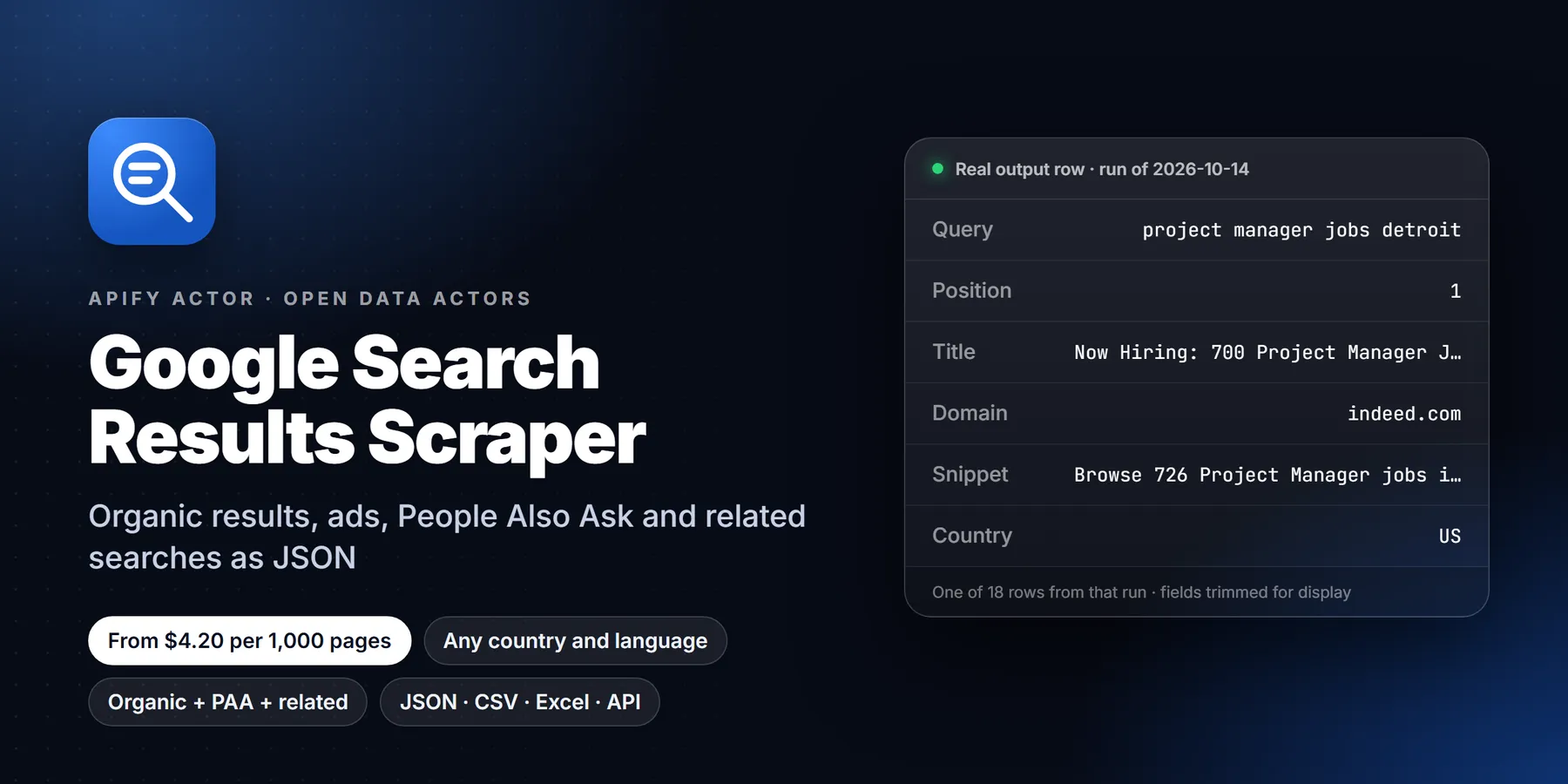Screen dimensions: 1568x784
Task: Select the title value "Now Hiring: 700 Project Manager J…"
Action: [1267, 353]
